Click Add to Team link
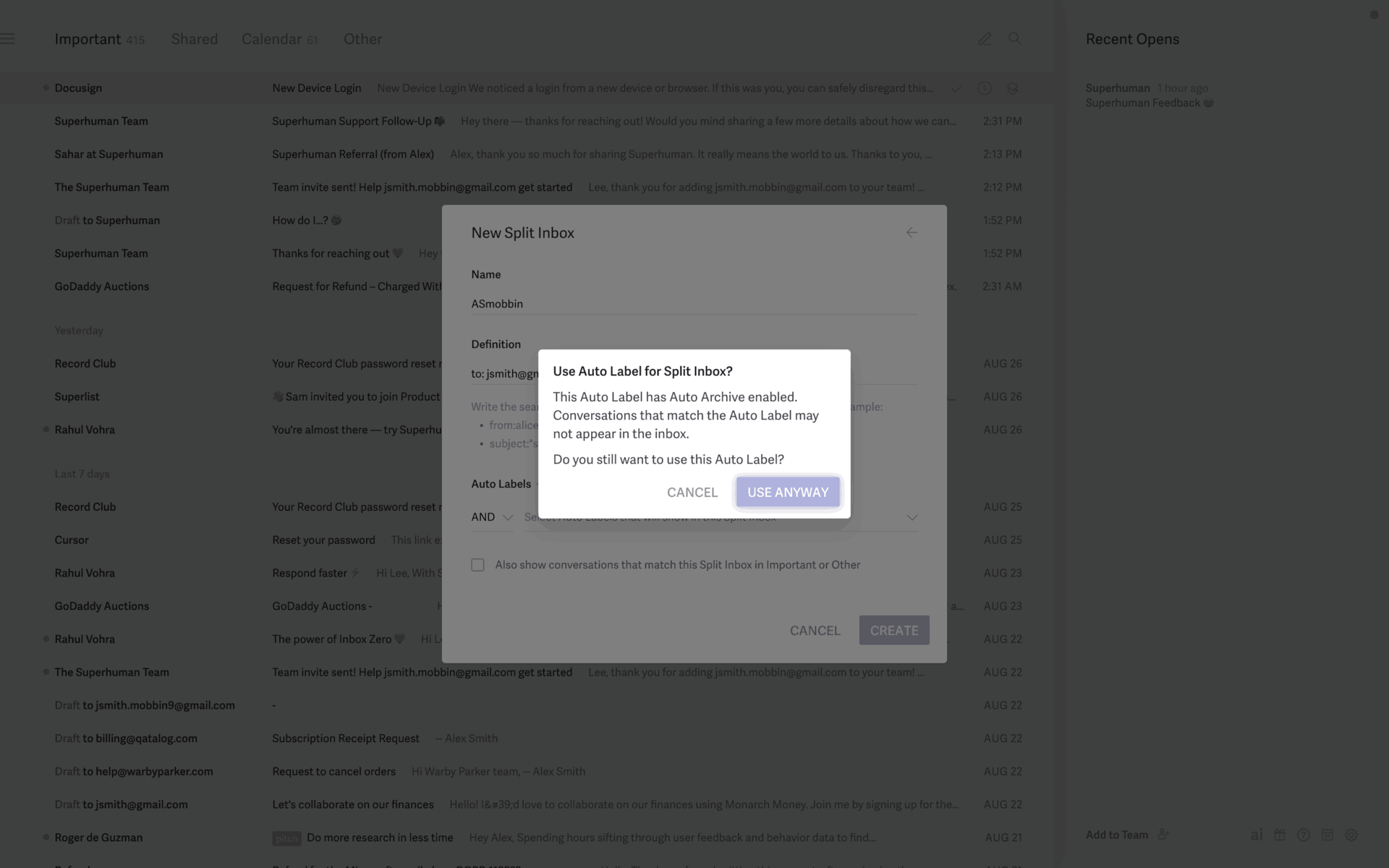Viewport: 1389px width, 868px height. [x=1116, y=835]
